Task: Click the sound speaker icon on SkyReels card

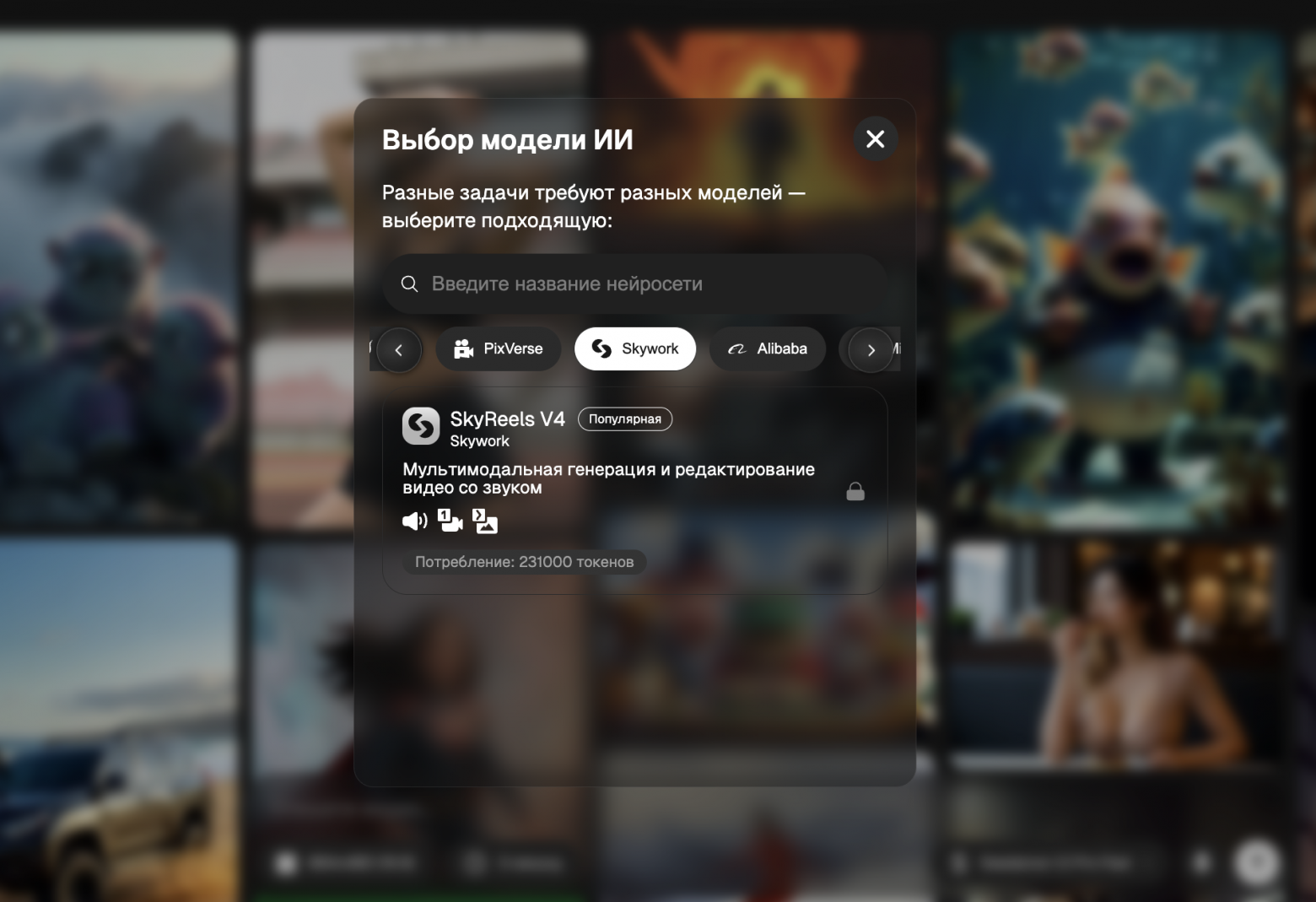Action: click(x=415, y=521)
